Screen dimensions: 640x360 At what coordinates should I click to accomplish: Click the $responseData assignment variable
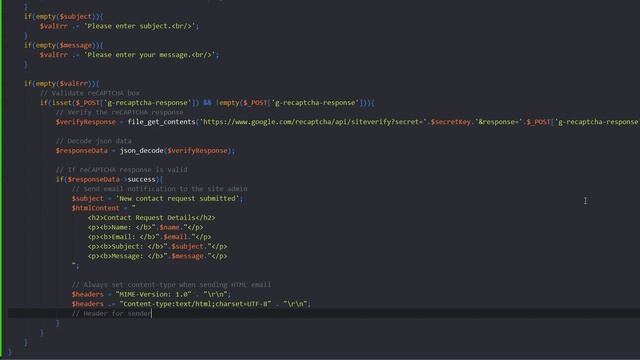click(x=82, y=151)
